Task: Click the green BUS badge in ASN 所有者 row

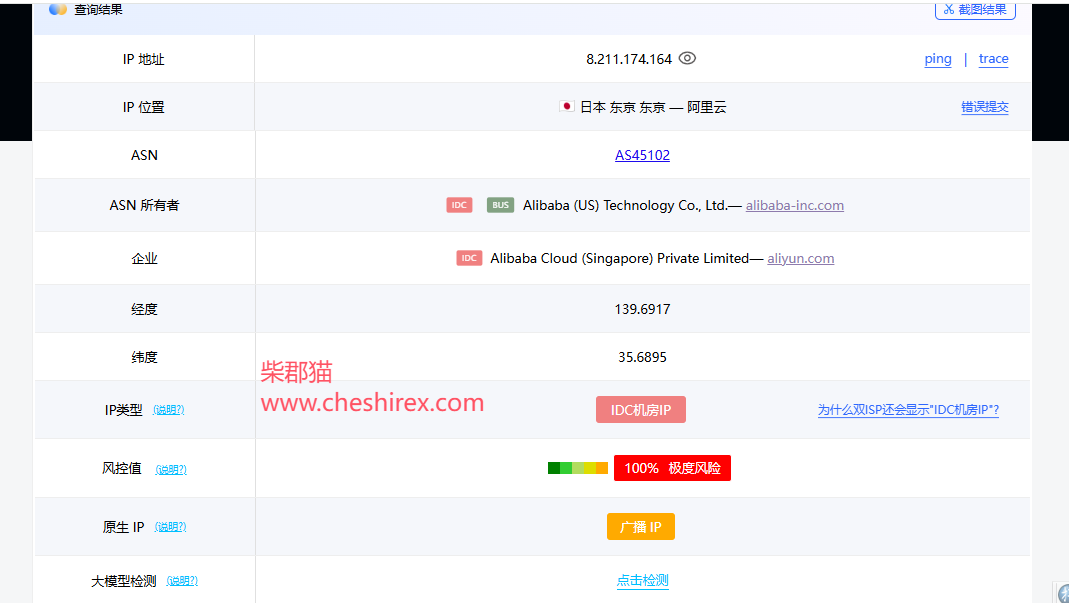Action: (x=500, y=205)
